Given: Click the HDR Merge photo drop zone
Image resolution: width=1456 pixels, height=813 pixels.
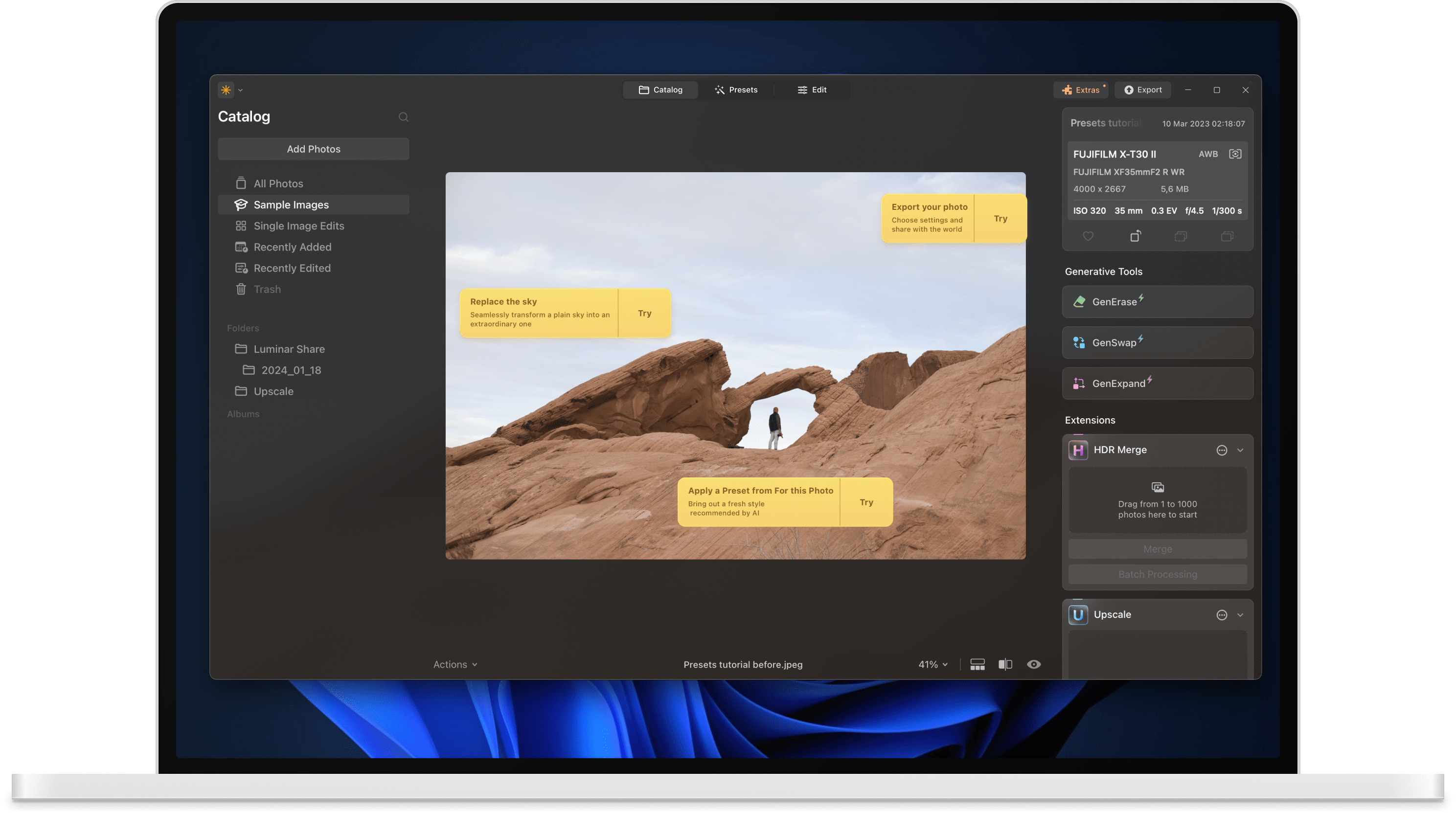Looking at the screenshot, I should (1157, 499).
